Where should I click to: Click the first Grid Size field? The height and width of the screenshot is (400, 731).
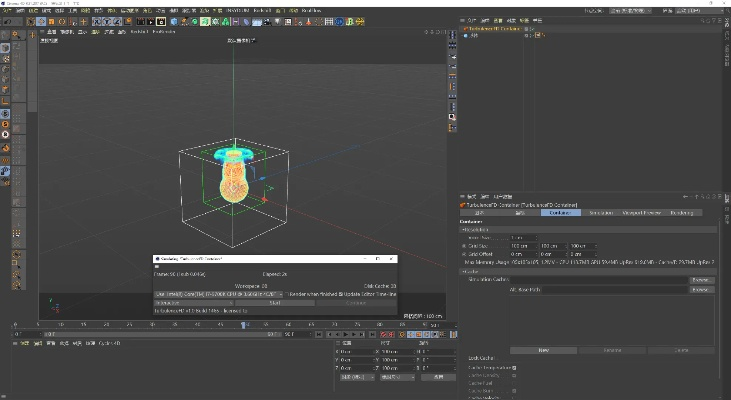tap(524, 246)
